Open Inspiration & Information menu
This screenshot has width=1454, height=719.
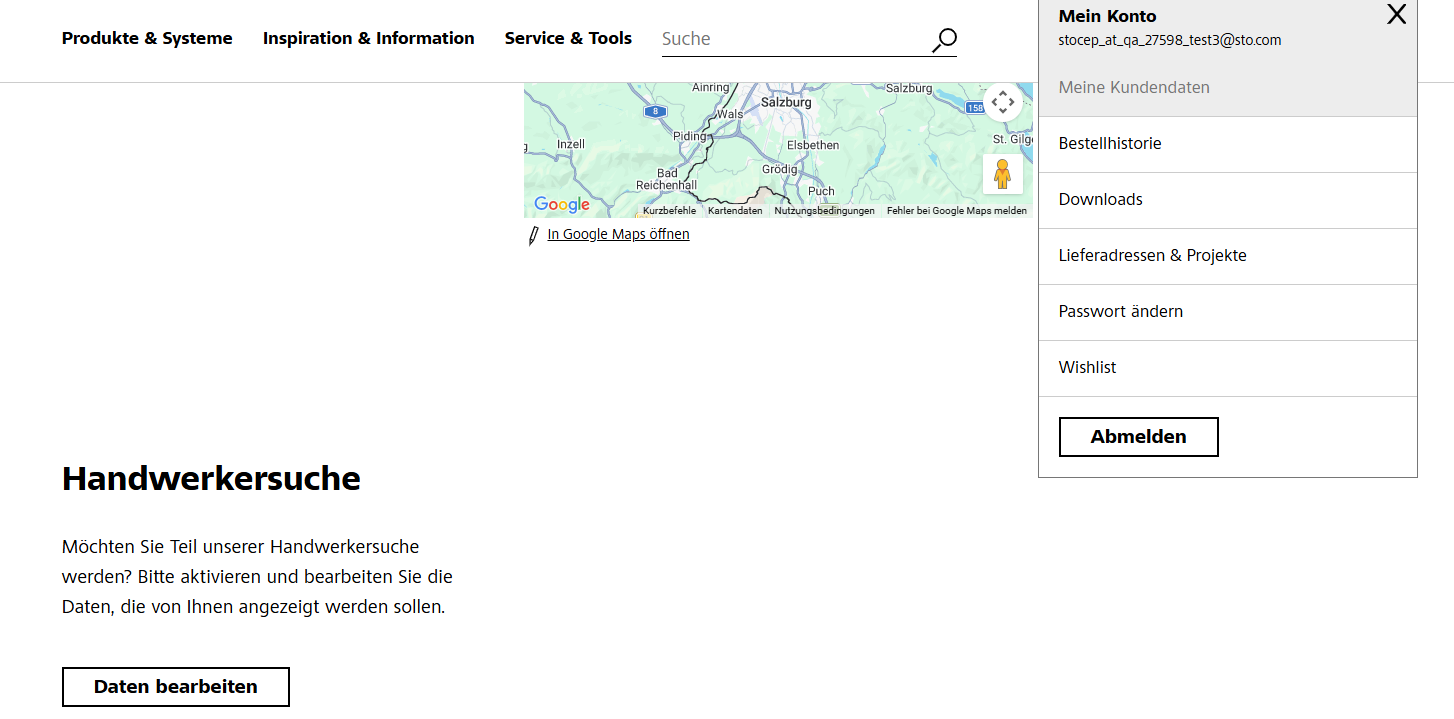point(368,38)
